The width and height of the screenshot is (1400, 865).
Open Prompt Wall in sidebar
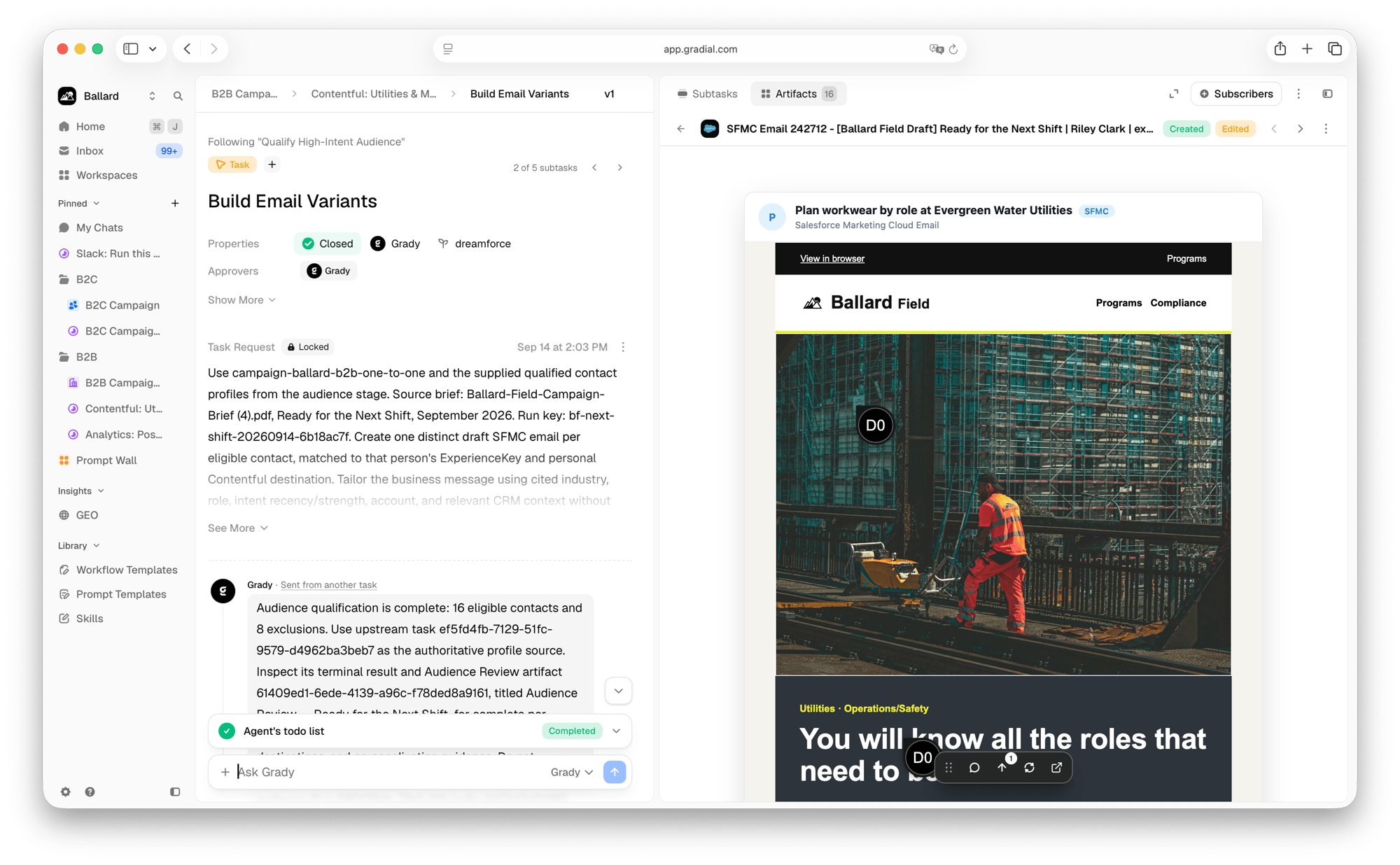point(120,460)
